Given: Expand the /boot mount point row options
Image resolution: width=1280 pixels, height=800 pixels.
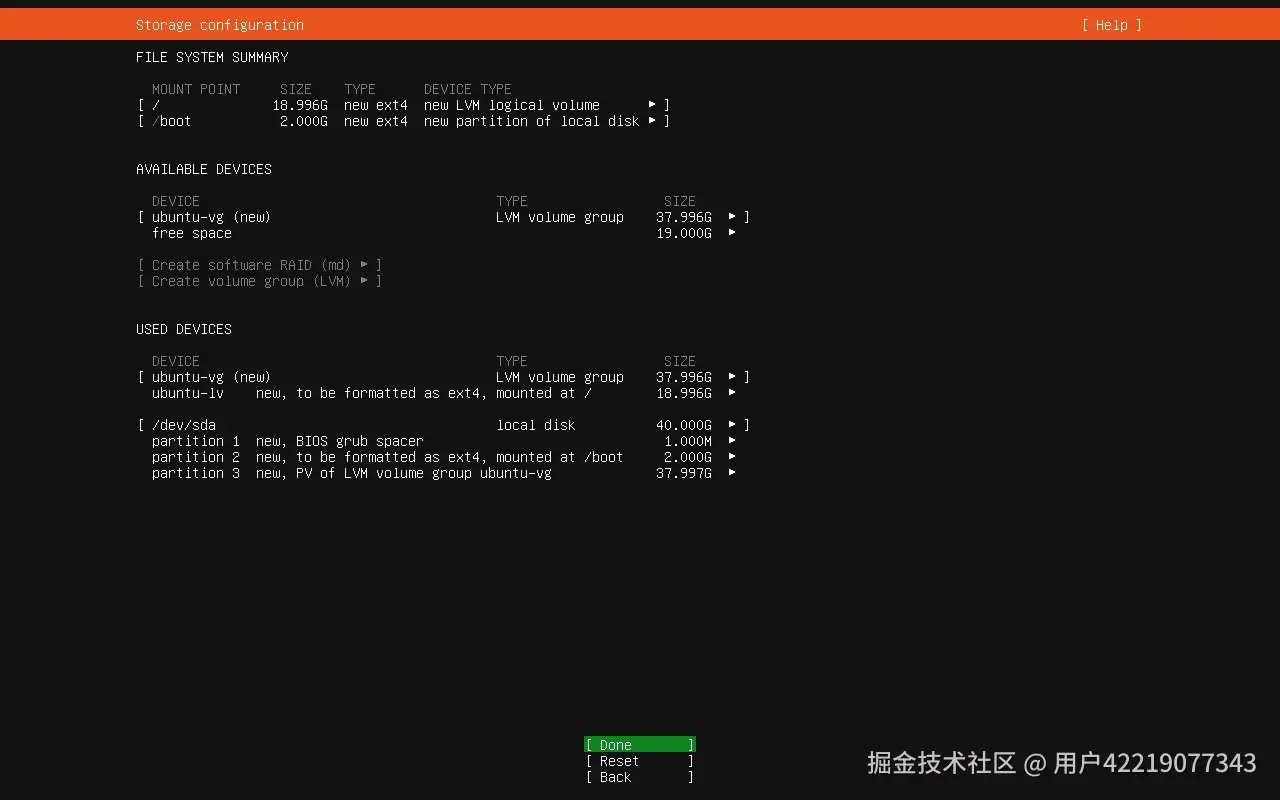Looking at the screenshot, I should 653,121.
